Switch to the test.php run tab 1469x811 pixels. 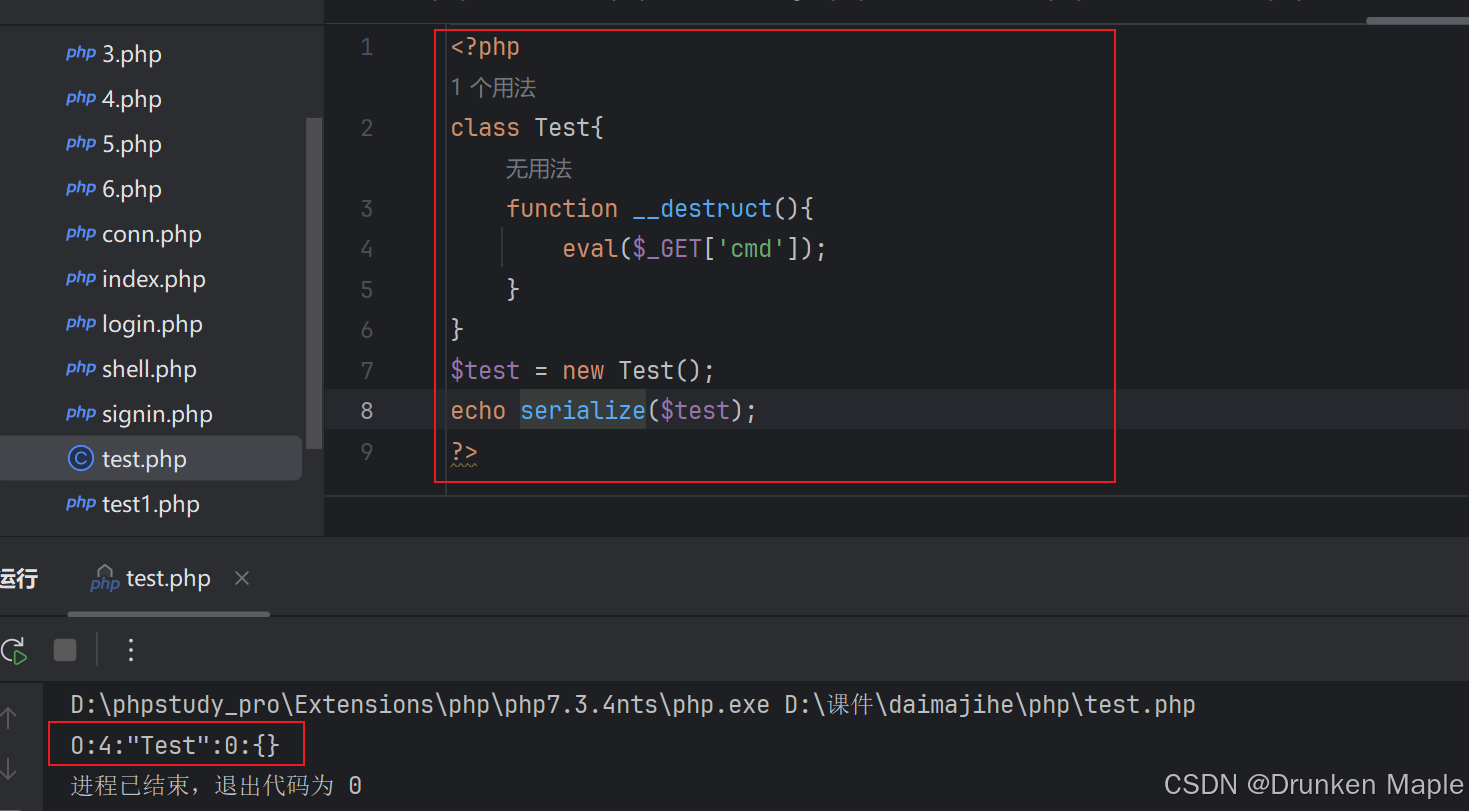167,578
